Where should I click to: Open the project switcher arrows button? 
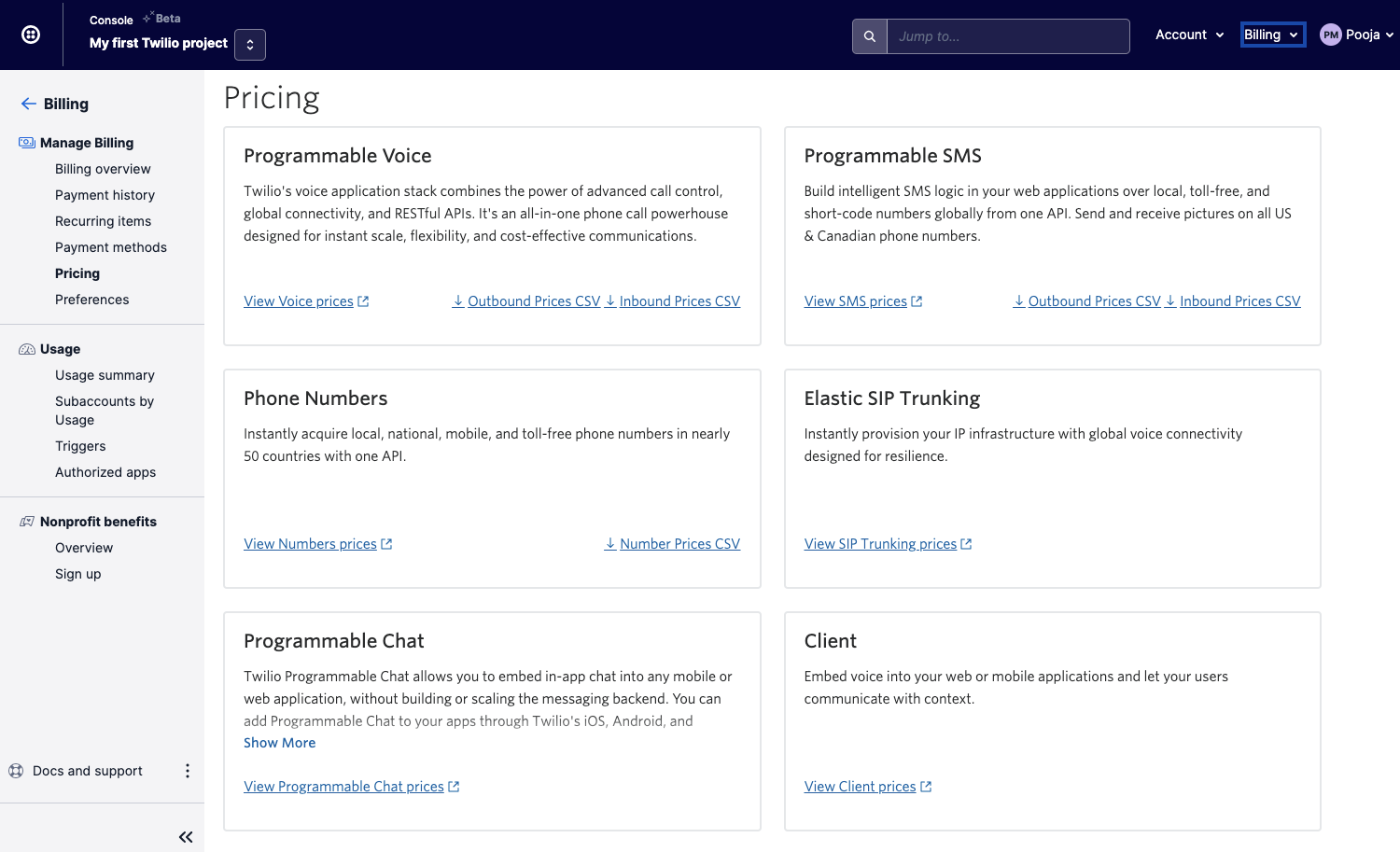tap(250, 45)
